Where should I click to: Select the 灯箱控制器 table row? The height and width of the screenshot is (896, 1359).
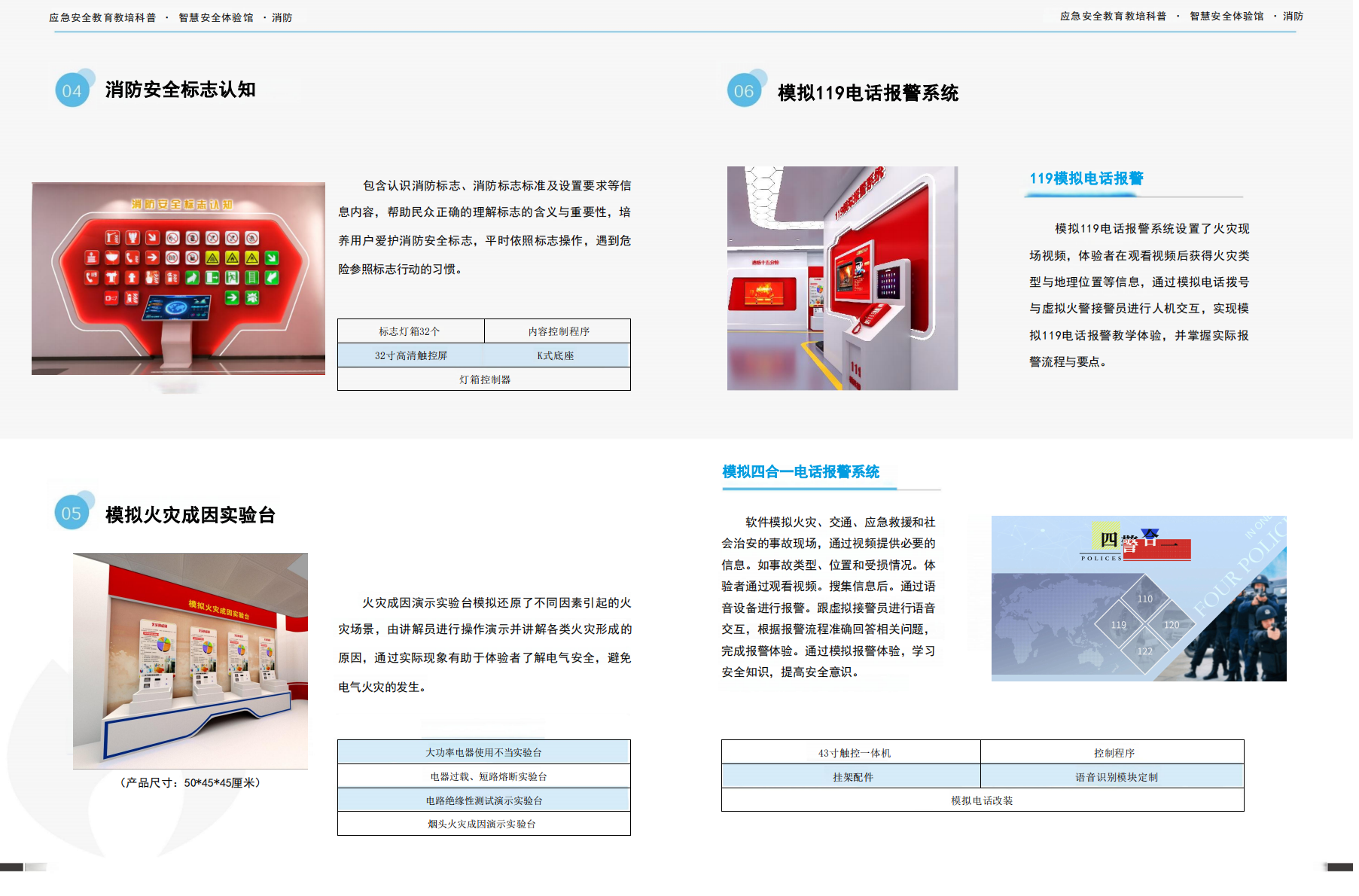pos(484,379)
